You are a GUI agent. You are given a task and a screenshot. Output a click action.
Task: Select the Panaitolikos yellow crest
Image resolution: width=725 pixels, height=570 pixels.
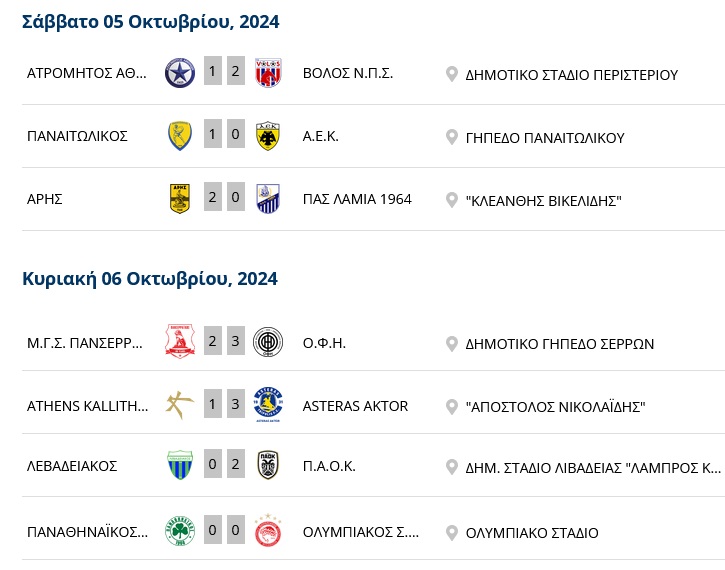[180, 136]
